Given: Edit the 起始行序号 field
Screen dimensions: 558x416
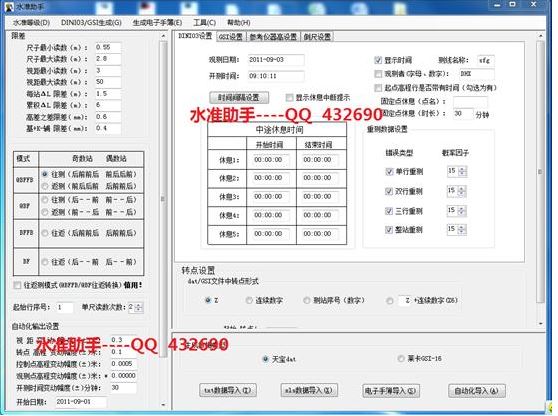Looking at the screenshot, I should 64,307.
